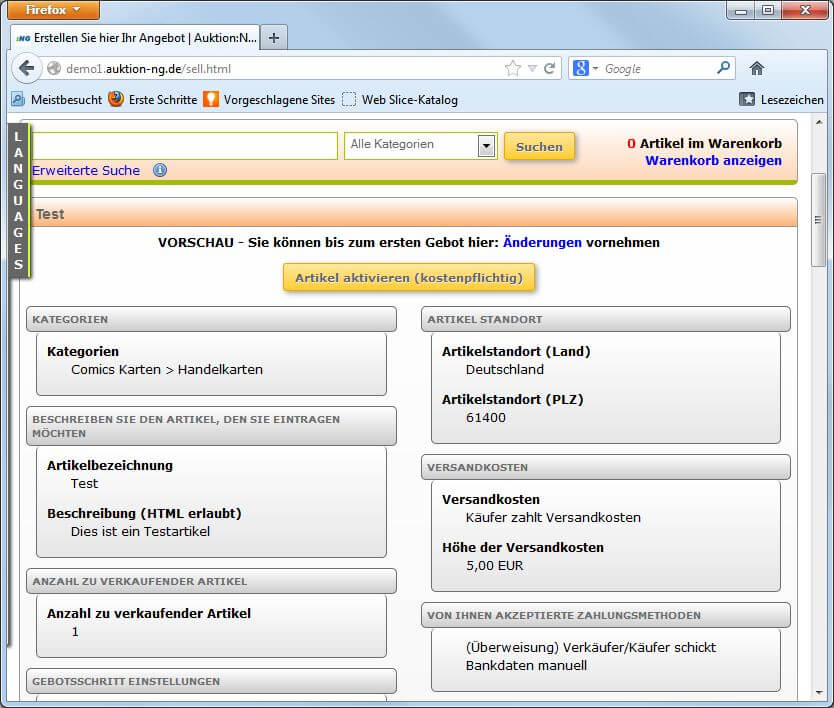Reload the page with the refresh icon
The height and width of the screenshot is (708, 834).
pos(549,68)
